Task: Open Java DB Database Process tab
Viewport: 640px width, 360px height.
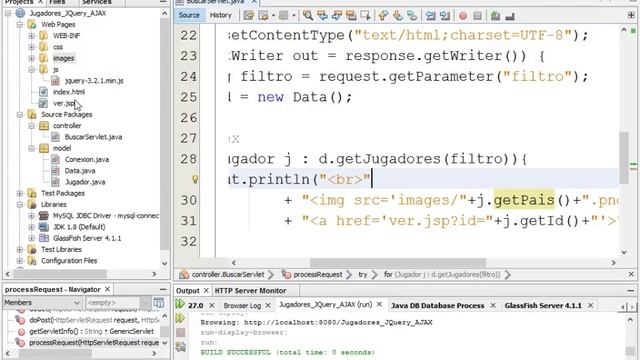Action: coord(438,305)
